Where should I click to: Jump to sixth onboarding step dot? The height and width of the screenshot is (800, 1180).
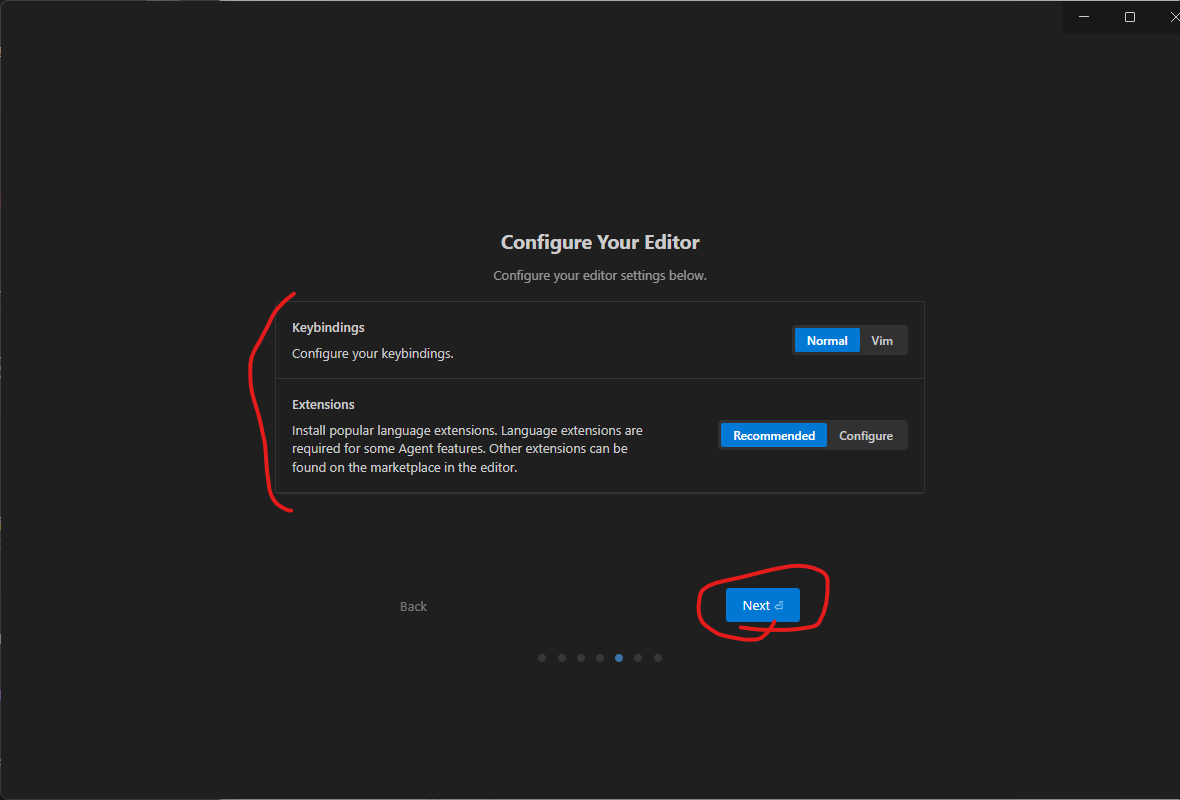tap(638, 658)
